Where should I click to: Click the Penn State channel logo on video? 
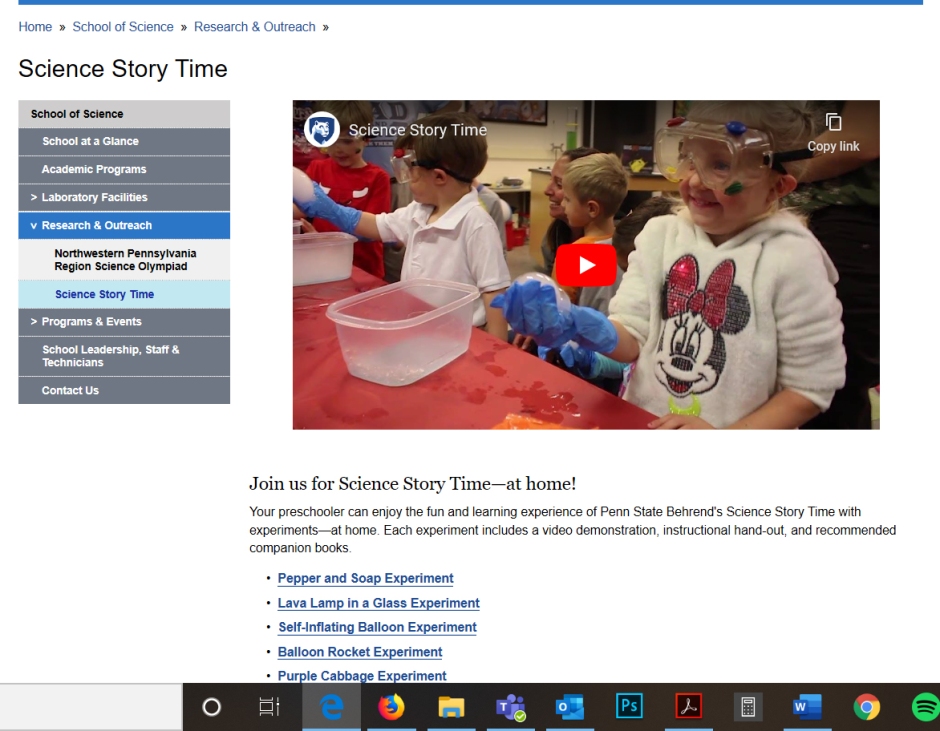pos(322,129)
